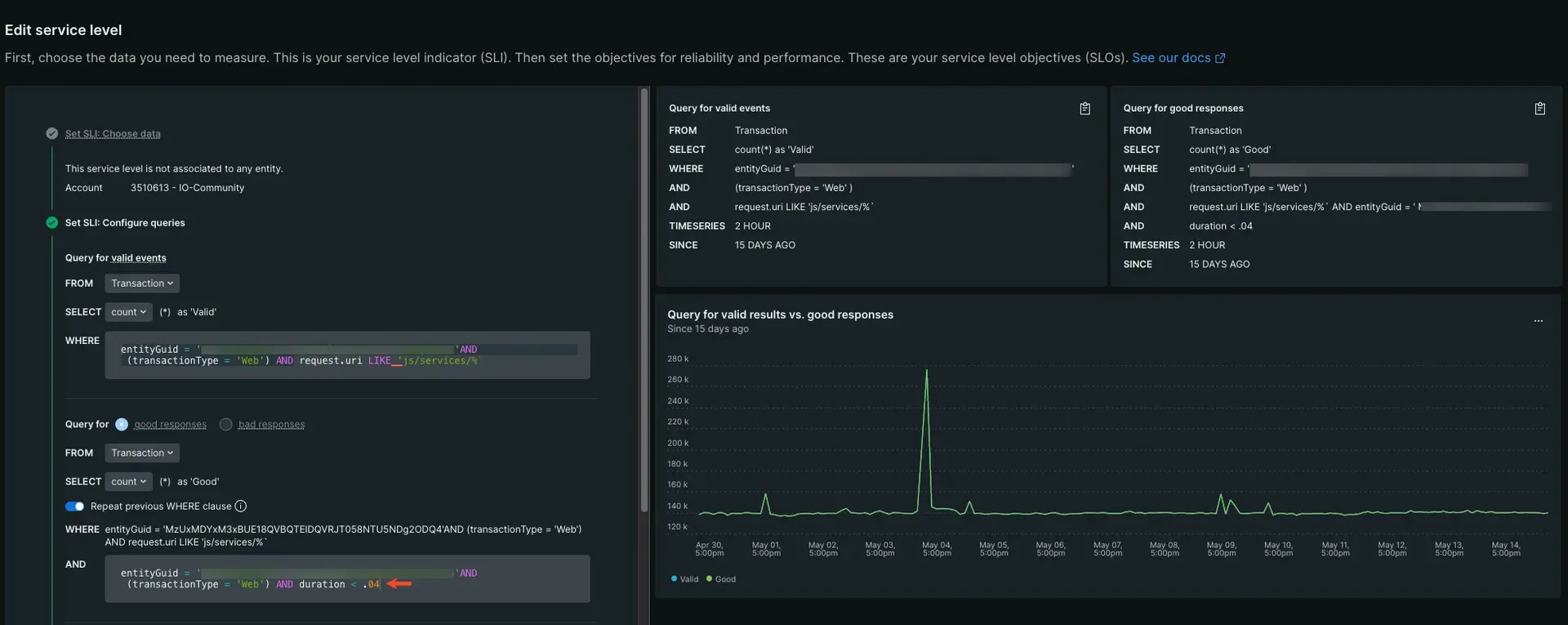
Task: Click the green checkmark beside Configure queries step
Action: (52, 223)
